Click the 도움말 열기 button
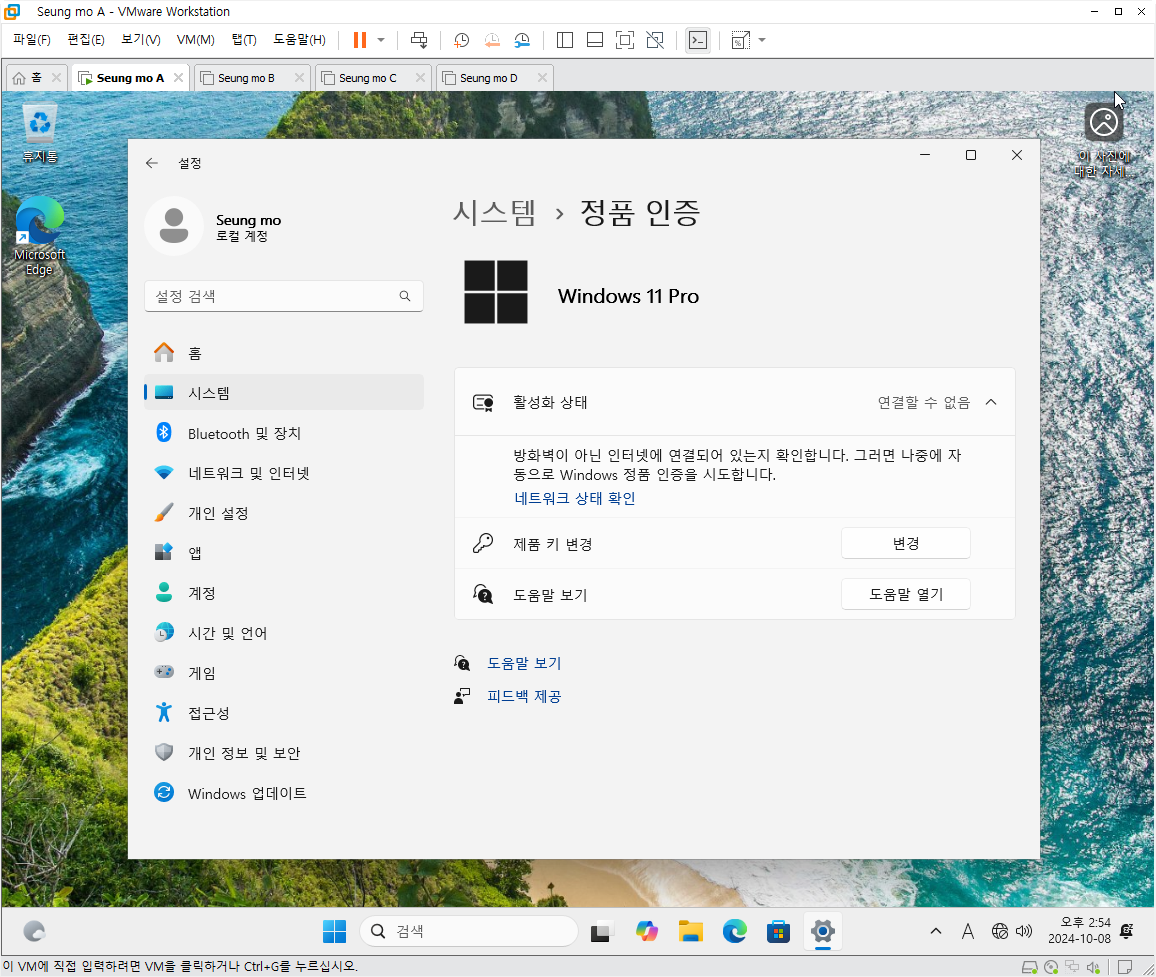 pyautogui.click(x=905, y=594)
